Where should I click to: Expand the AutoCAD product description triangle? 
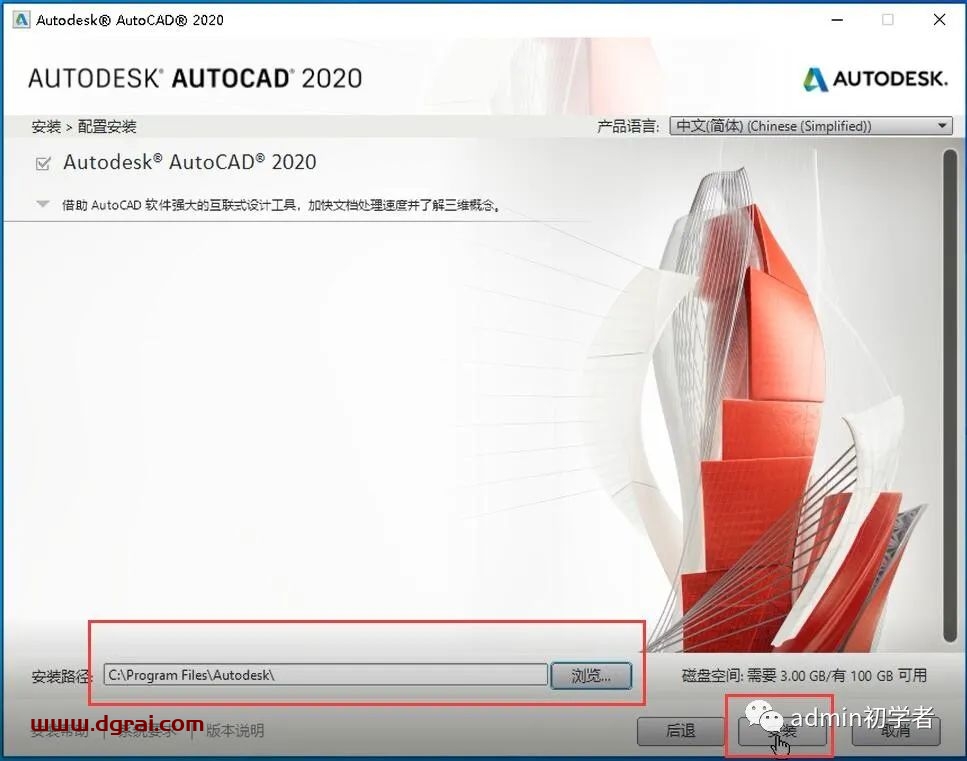tap(43, 204)
